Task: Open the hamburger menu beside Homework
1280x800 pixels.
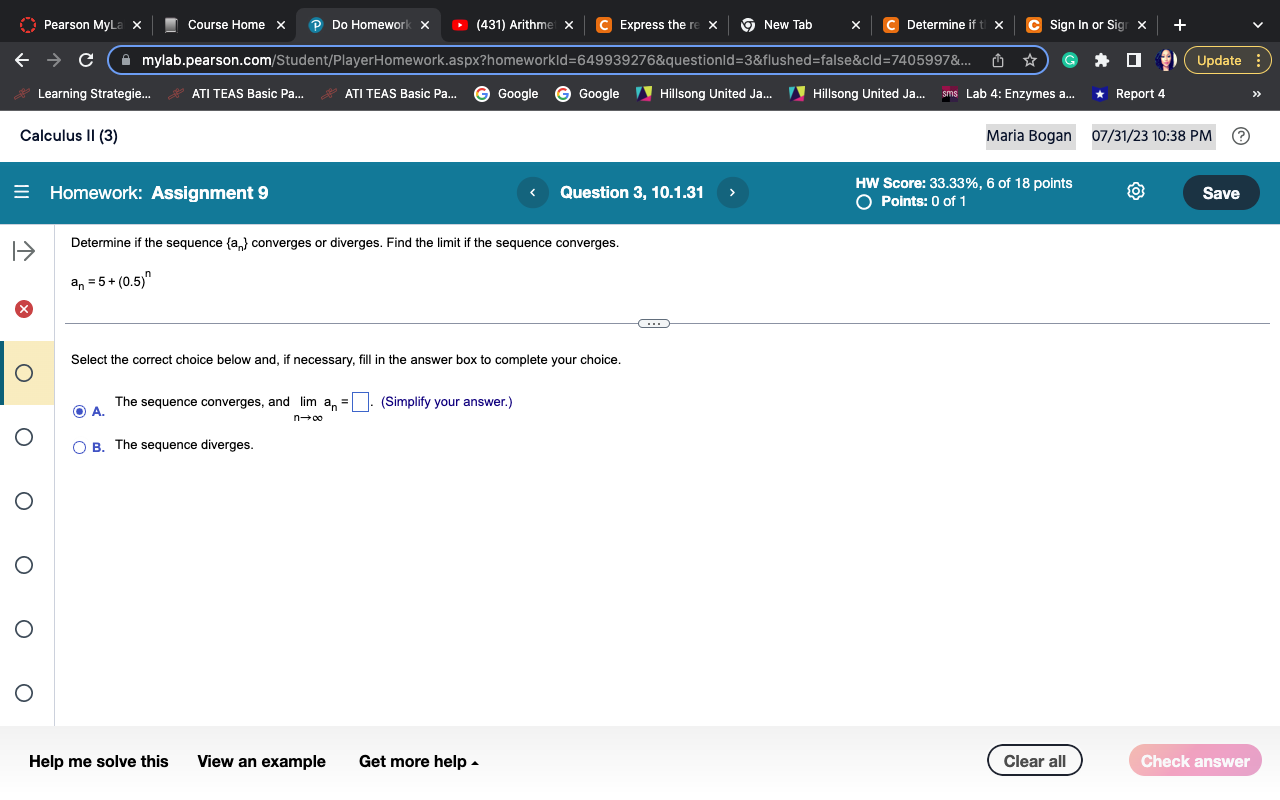Action: pos(22,193)
